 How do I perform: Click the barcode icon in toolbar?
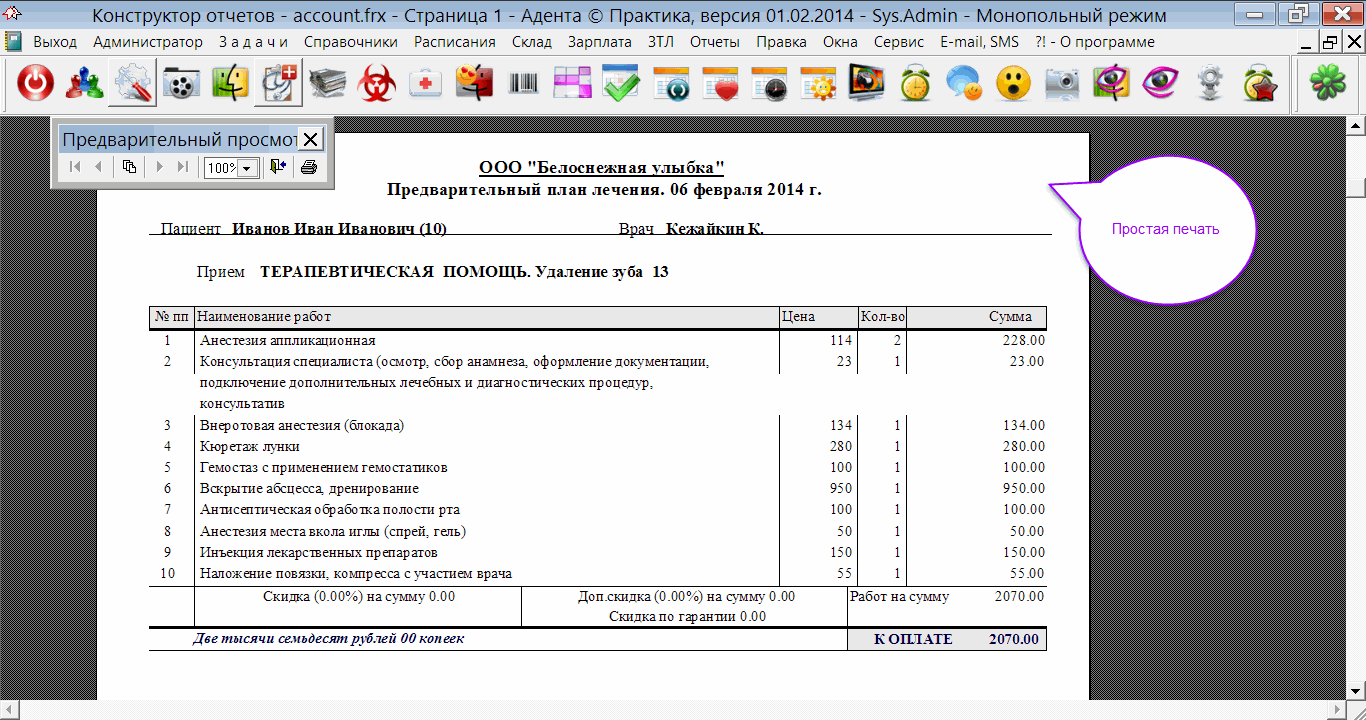[x=523, y=85]
